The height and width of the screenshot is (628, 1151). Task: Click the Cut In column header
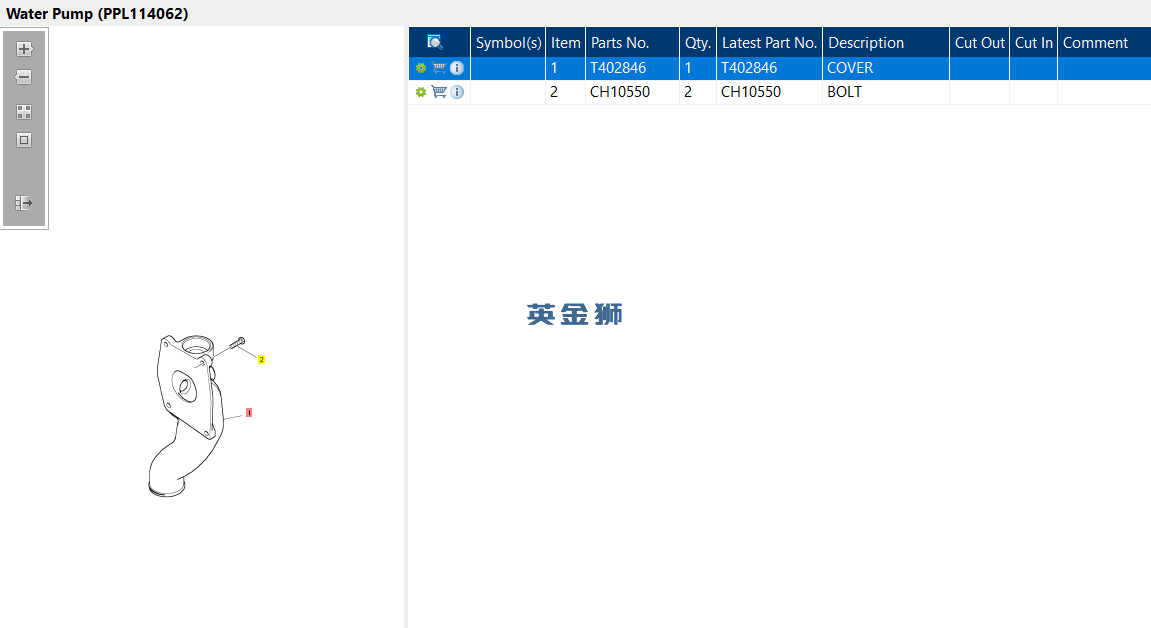(1034, 43)
